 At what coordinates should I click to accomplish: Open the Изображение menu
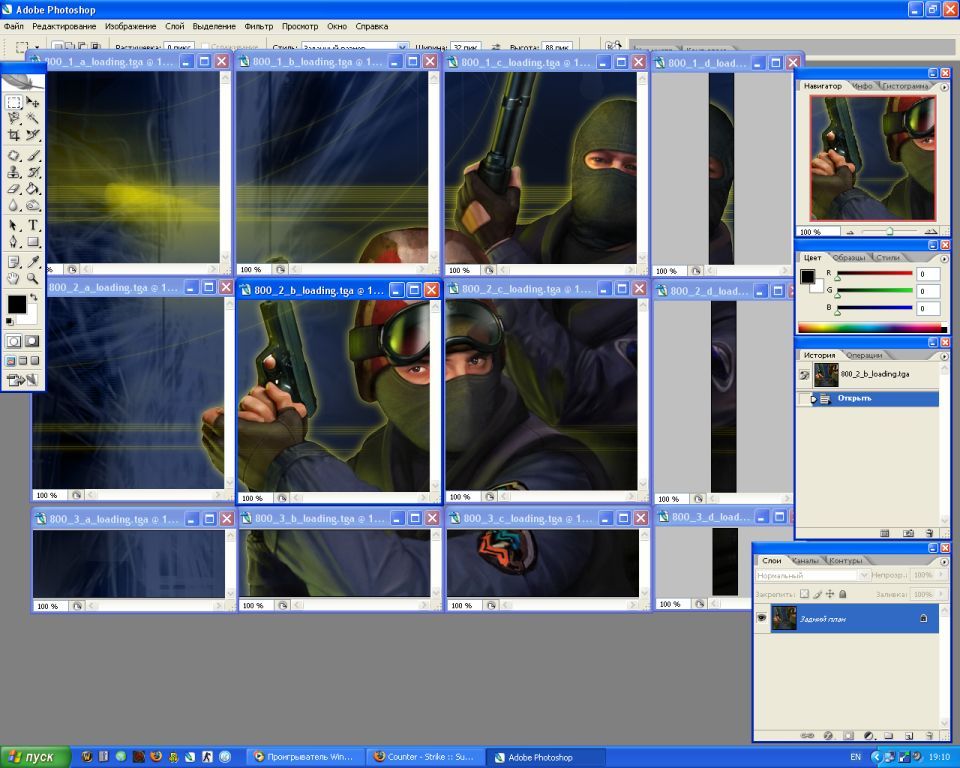click(130, 26)
